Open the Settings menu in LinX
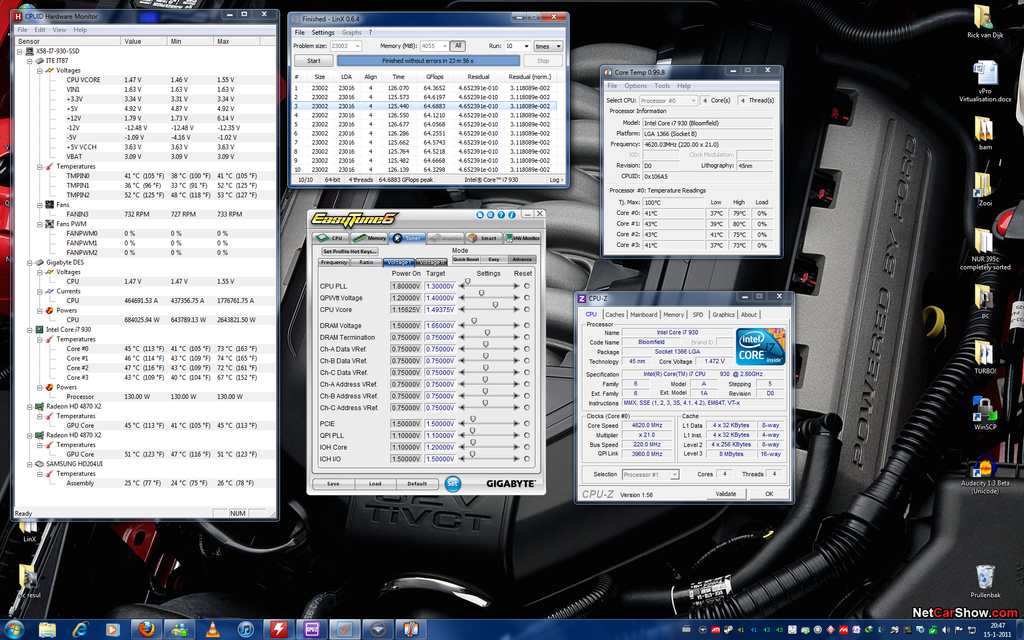Screen dimensions: 1024x640 point(323,33)
